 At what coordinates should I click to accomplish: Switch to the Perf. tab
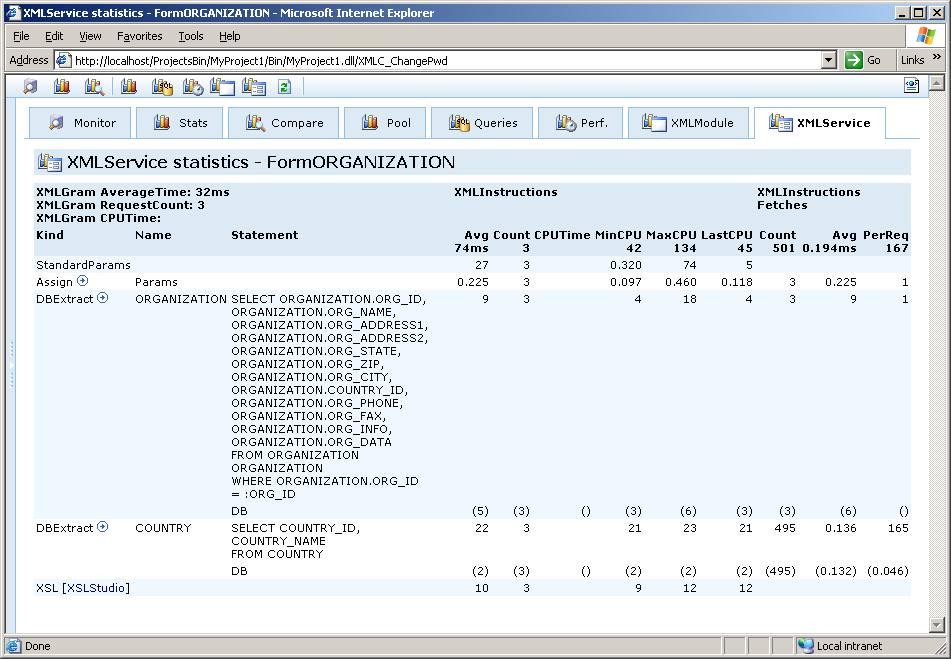581,123
